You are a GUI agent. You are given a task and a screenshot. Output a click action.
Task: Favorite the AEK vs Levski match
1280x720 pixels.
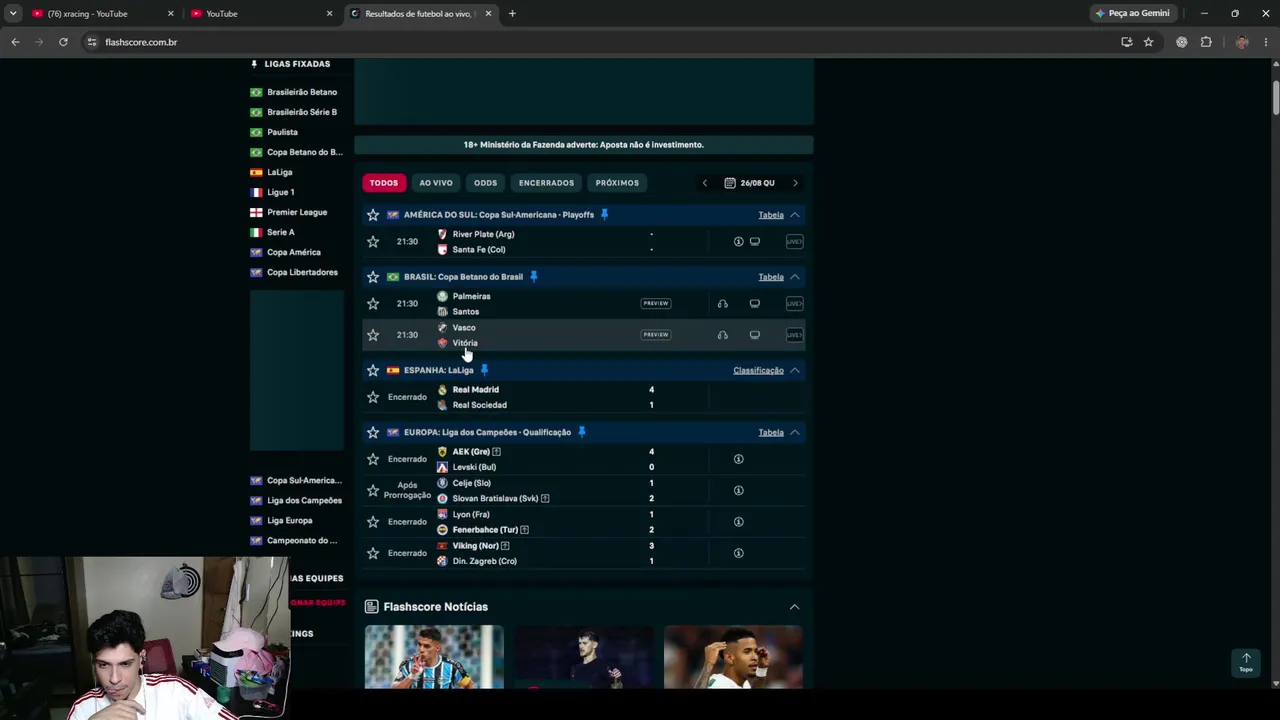373,459
